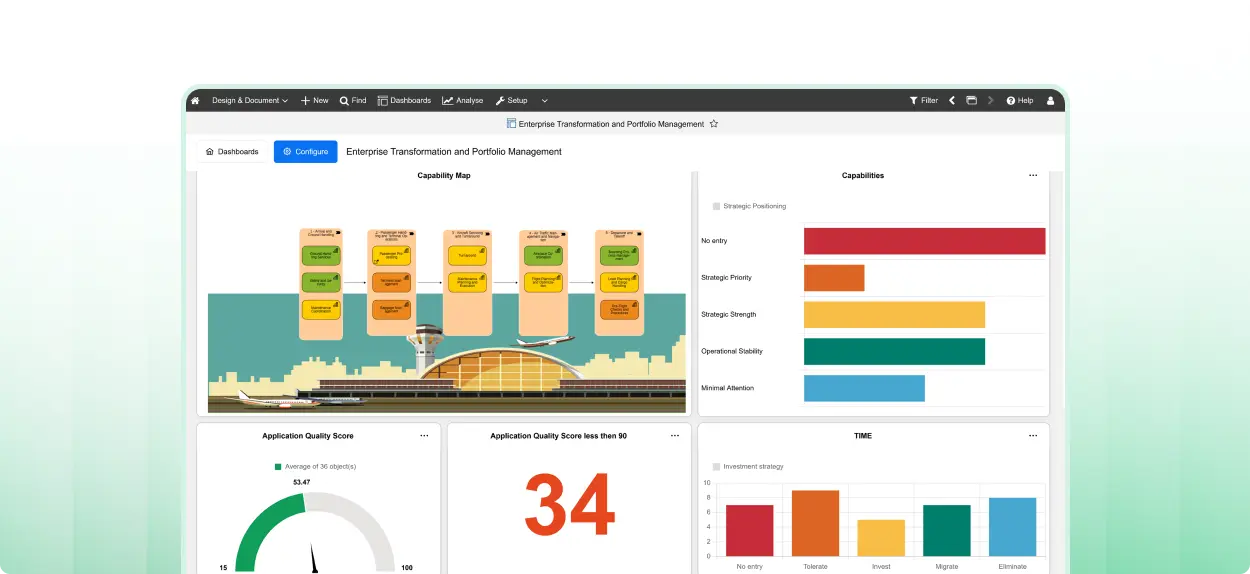Viewport: 1250px width, 574px height.
Task: Open the Dashboards menu item
Action: tap(404, 100)
